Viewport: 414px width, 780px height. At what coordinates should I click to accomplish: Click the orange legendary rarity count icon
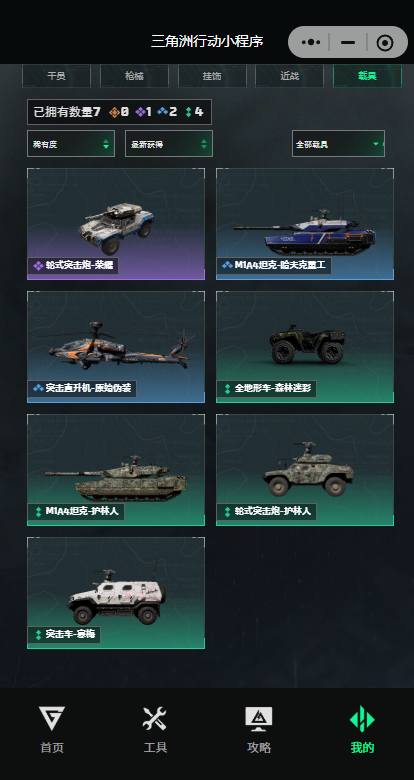(114, 112)
